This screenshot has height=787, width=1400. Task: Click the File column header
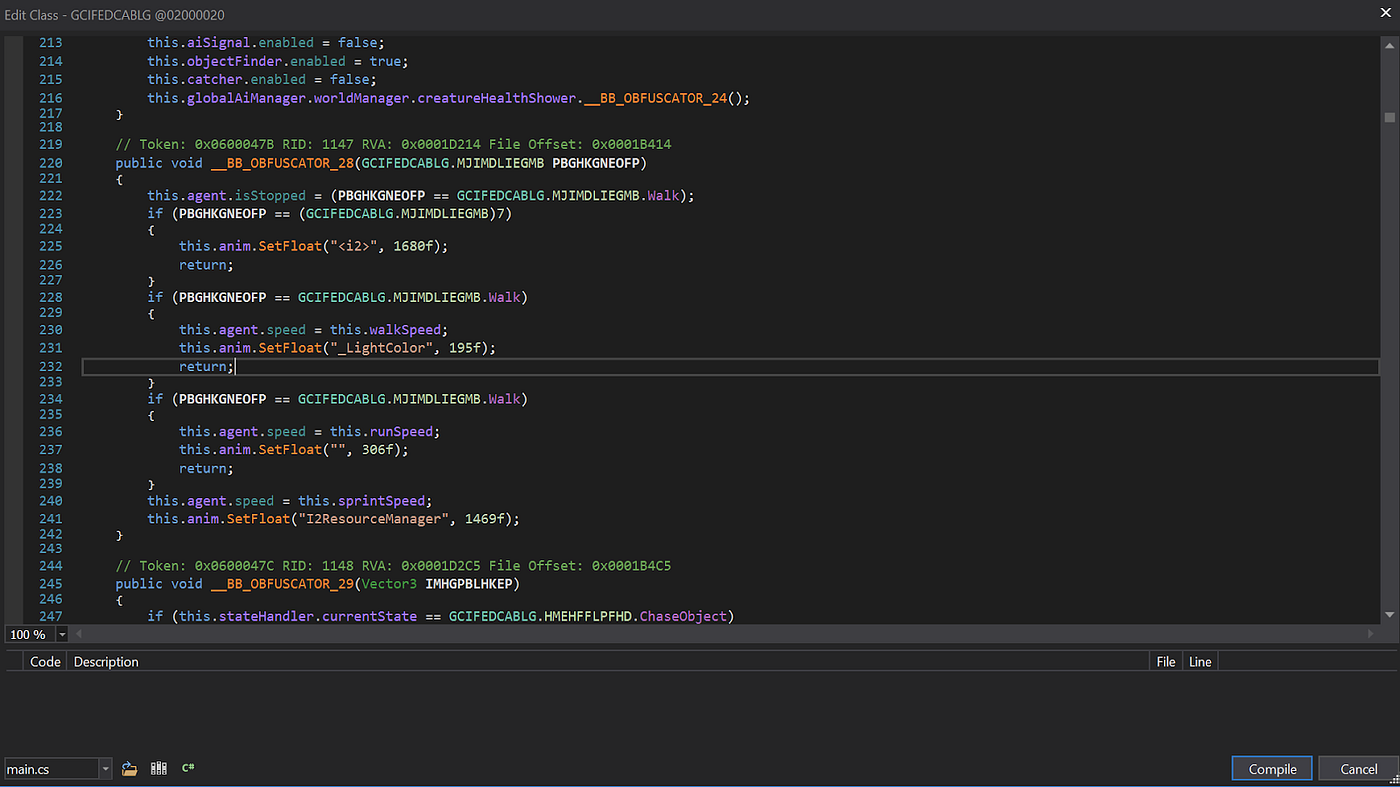pyautogui.click(x=1166, y=661)
